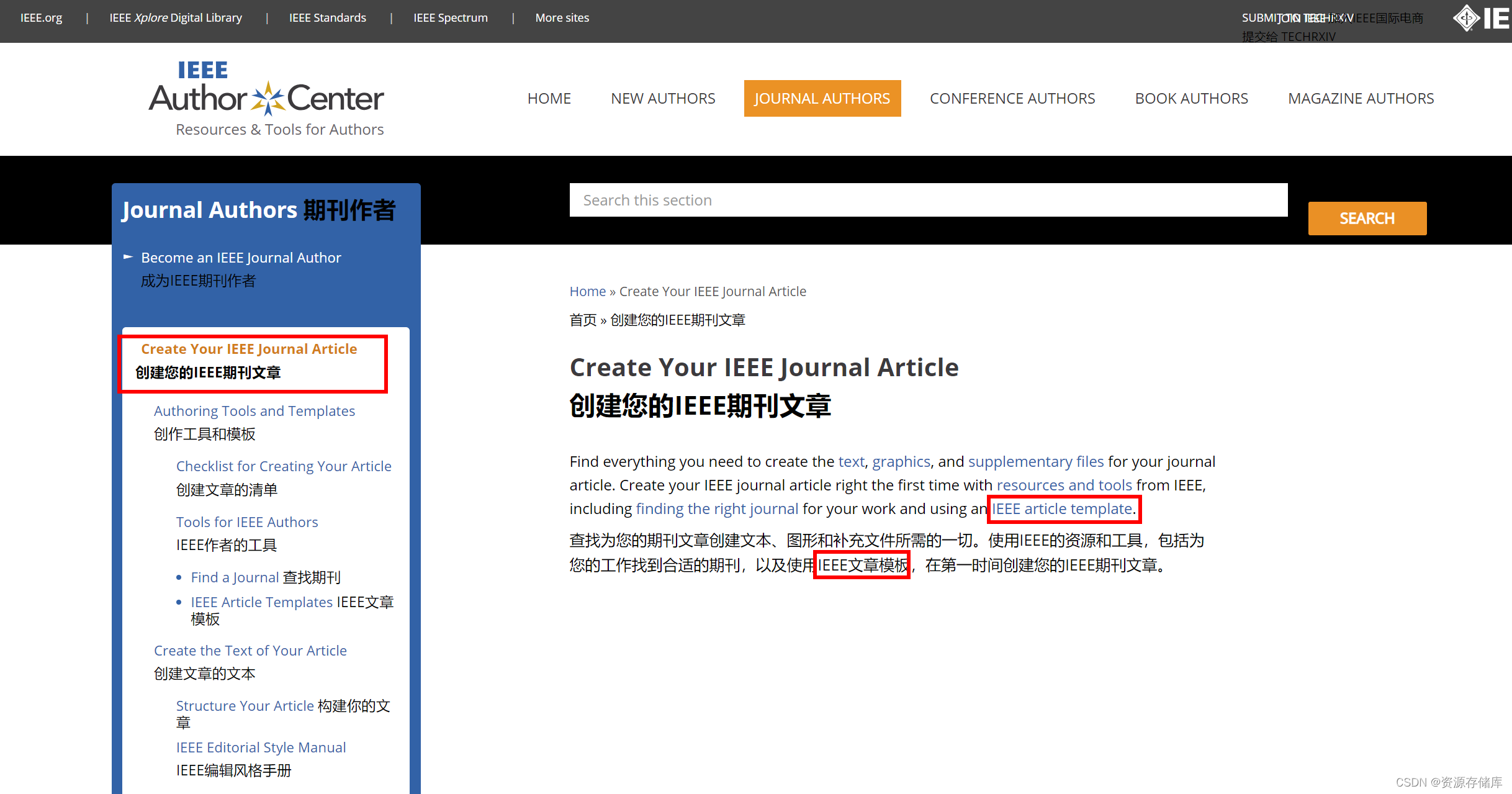
Task: Open the MAGAZINE AUTHORS section
Action: click(1361, 98)
